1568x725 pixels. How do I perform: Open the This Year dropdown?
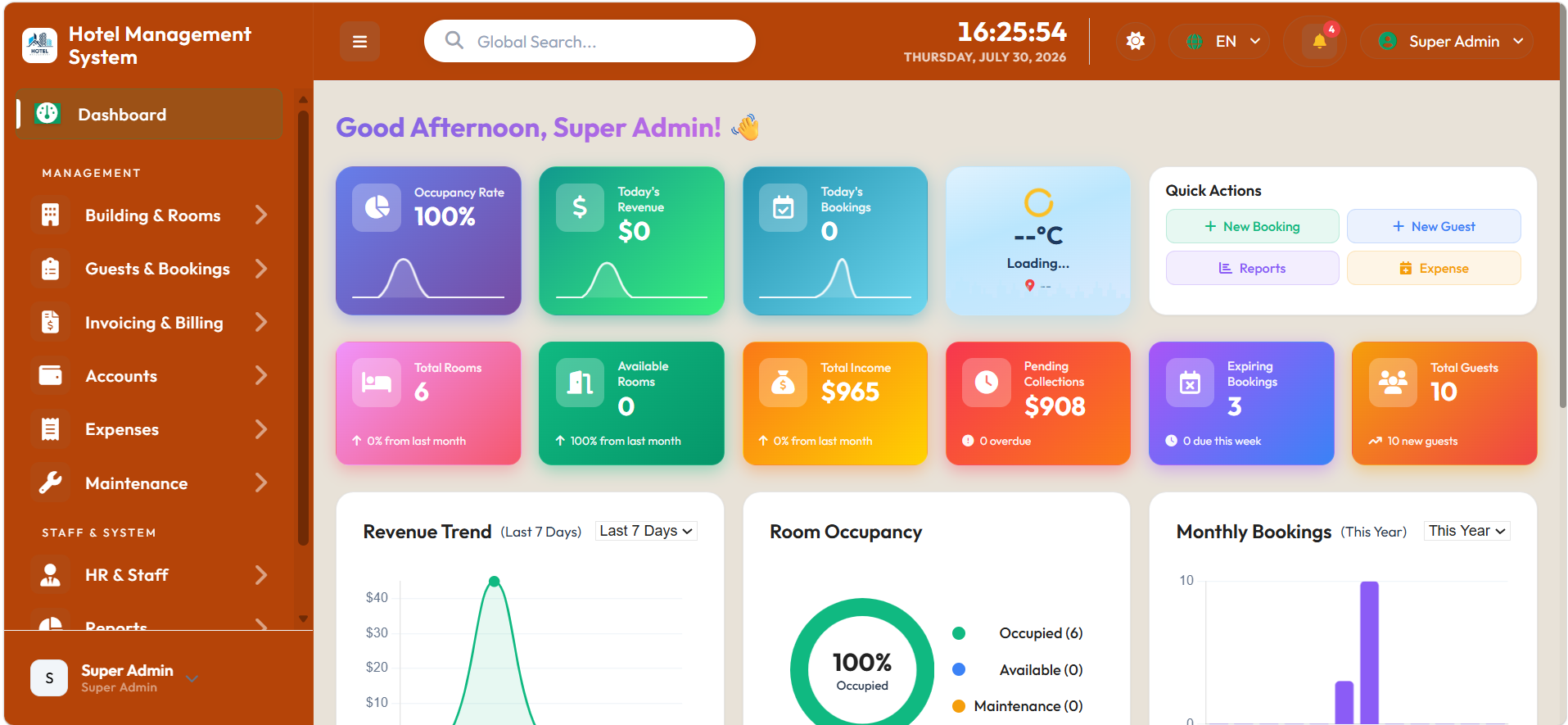pyautogui.click(x=1467, y=531)
